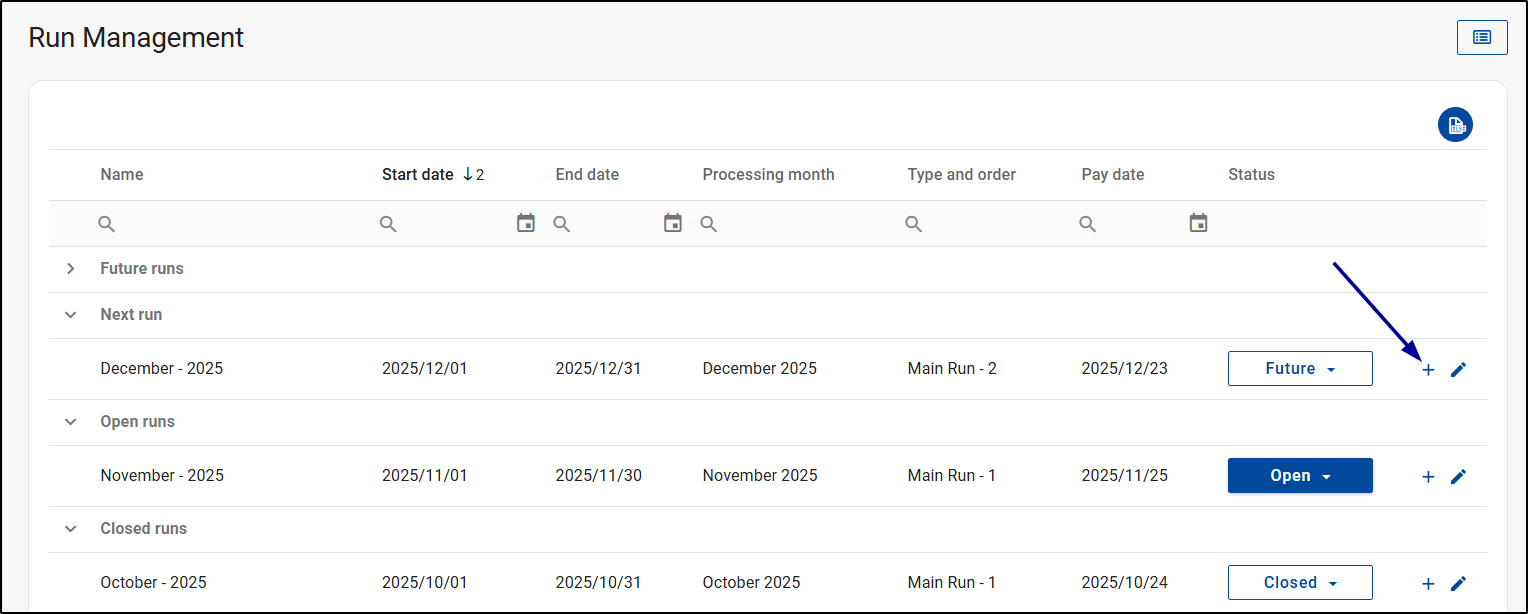The height and width of the screenshot is (614, 1528).
Task: Collapse the Next run group
Action: click(x=71, y=315)
